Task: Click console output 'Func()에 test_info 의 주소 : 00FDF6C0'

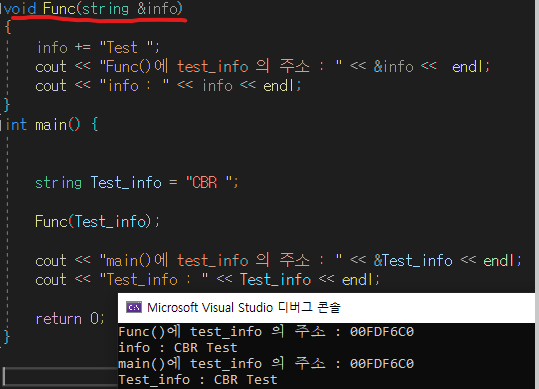Action: 266,332
